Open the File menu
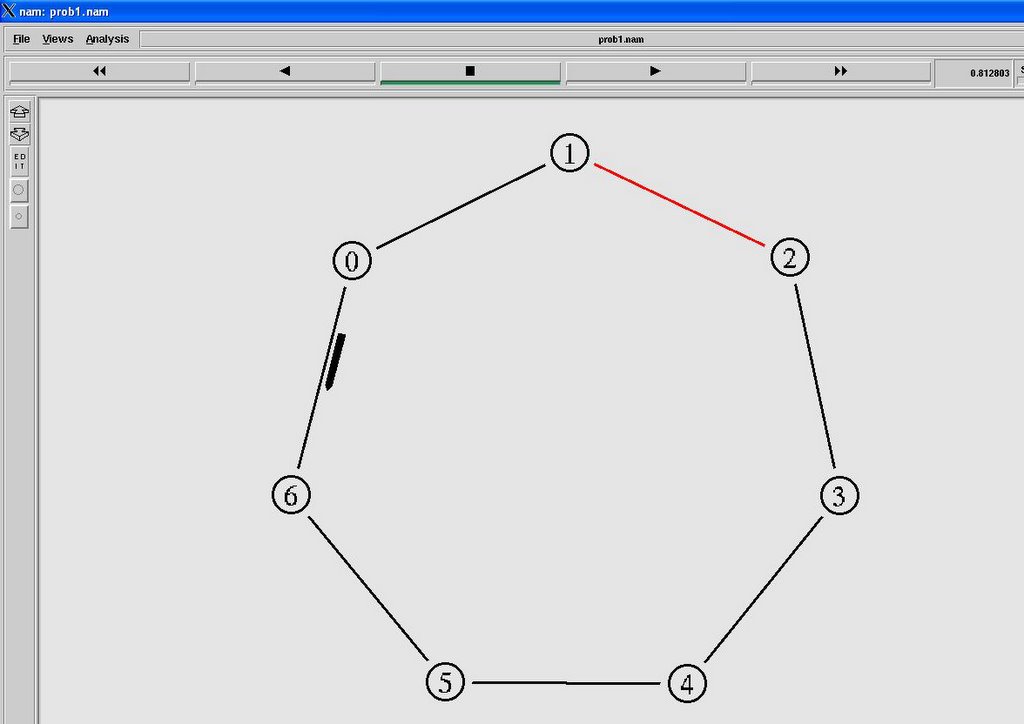The height and width of the screenshot is (724, 1024). coord(21,39)
